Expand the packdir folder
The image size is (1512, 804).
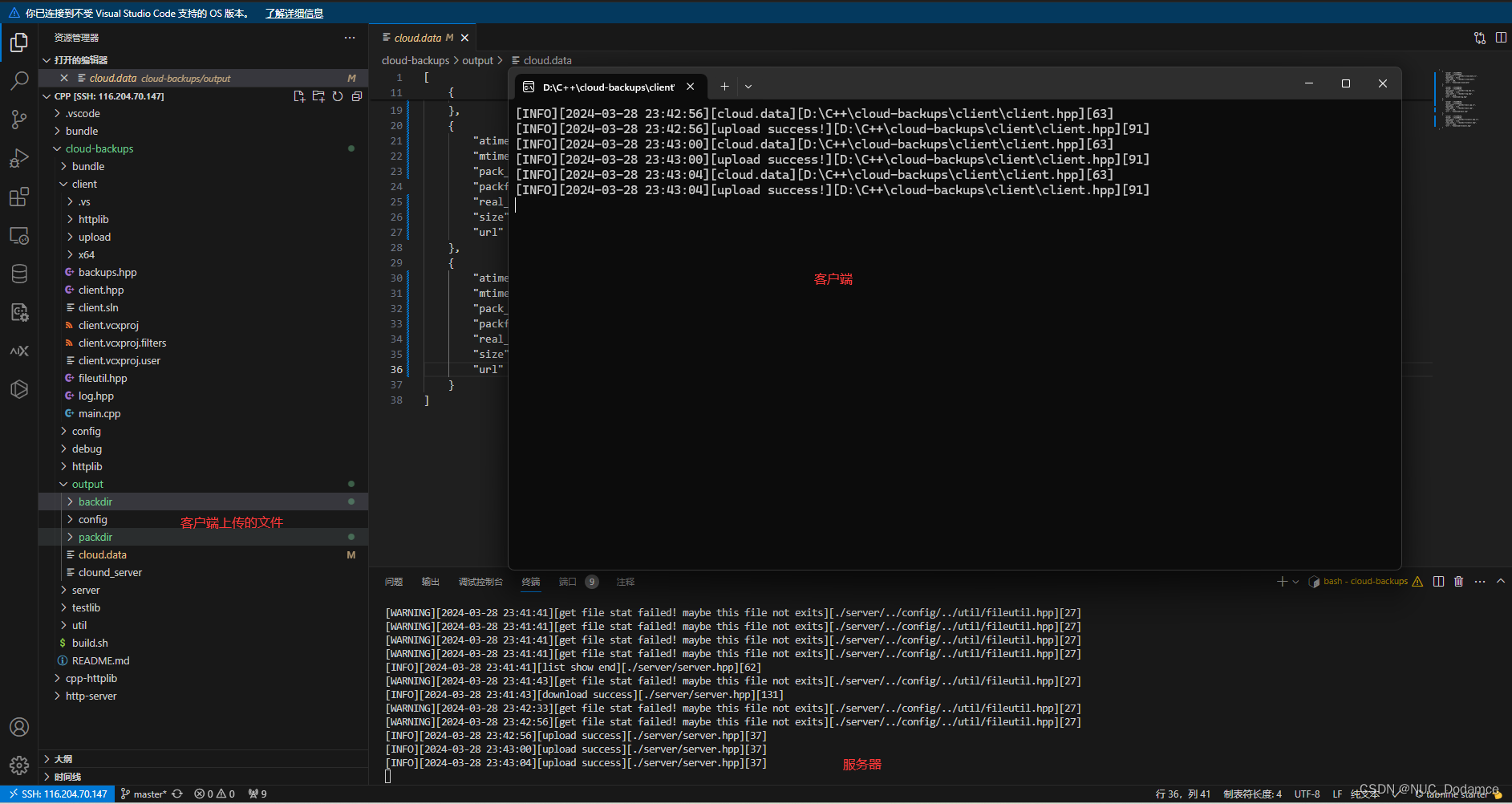pos(70,537)
